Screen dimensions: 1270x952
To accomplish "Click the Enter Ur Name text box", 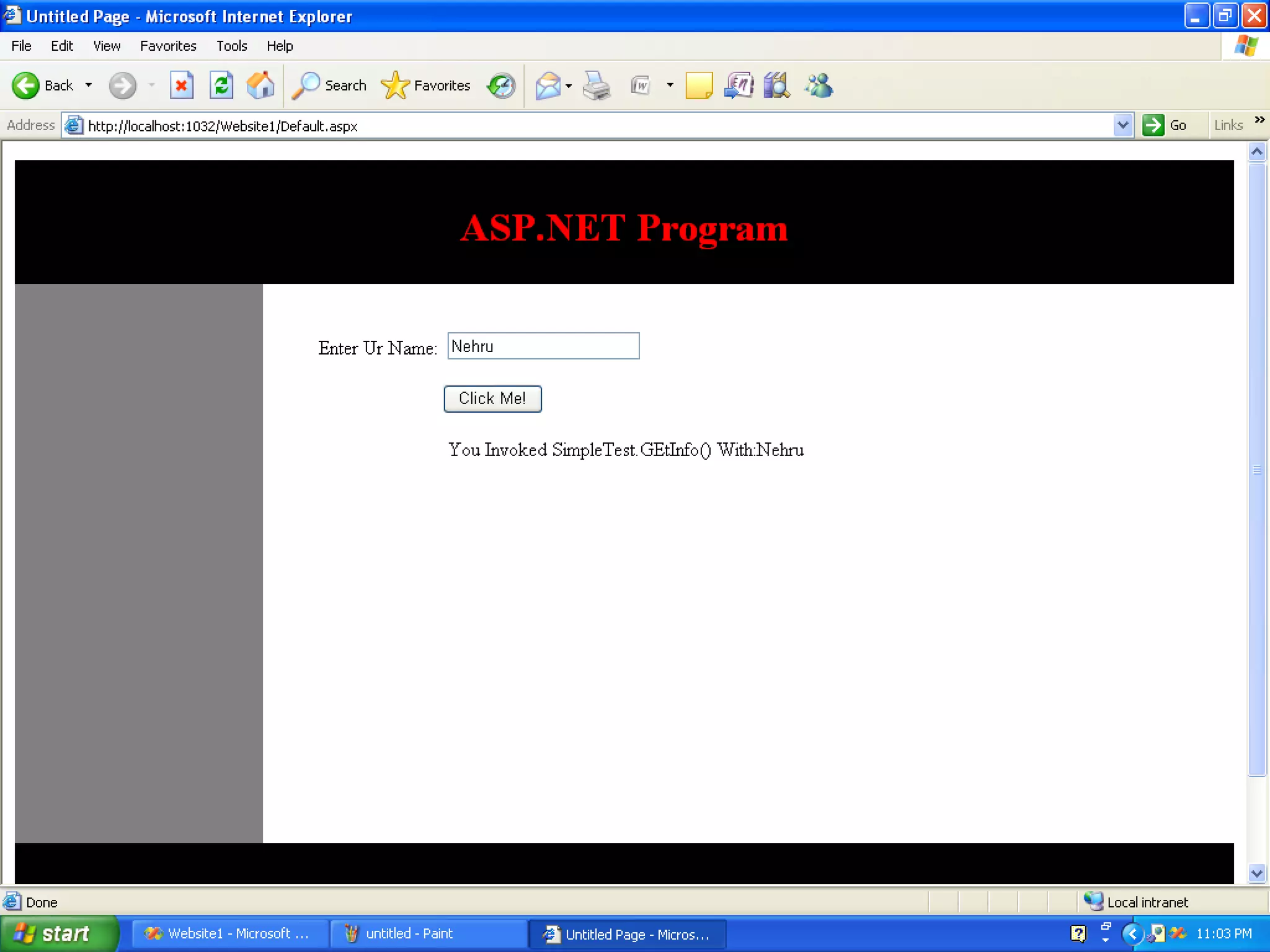I will (543, 346).
